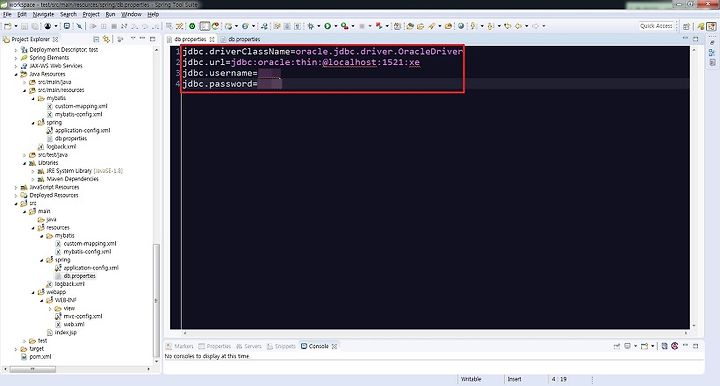Close the Project Explorer view tab

coord(56,39)
